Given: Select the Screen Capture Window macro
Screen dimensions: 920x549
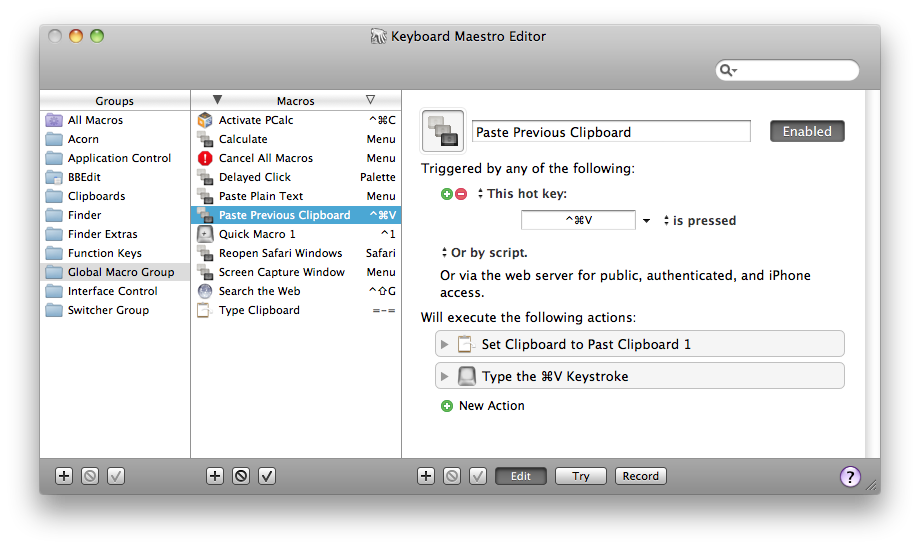Looking at the screenshot, I should pyautogui.click(x=296, y=272).
